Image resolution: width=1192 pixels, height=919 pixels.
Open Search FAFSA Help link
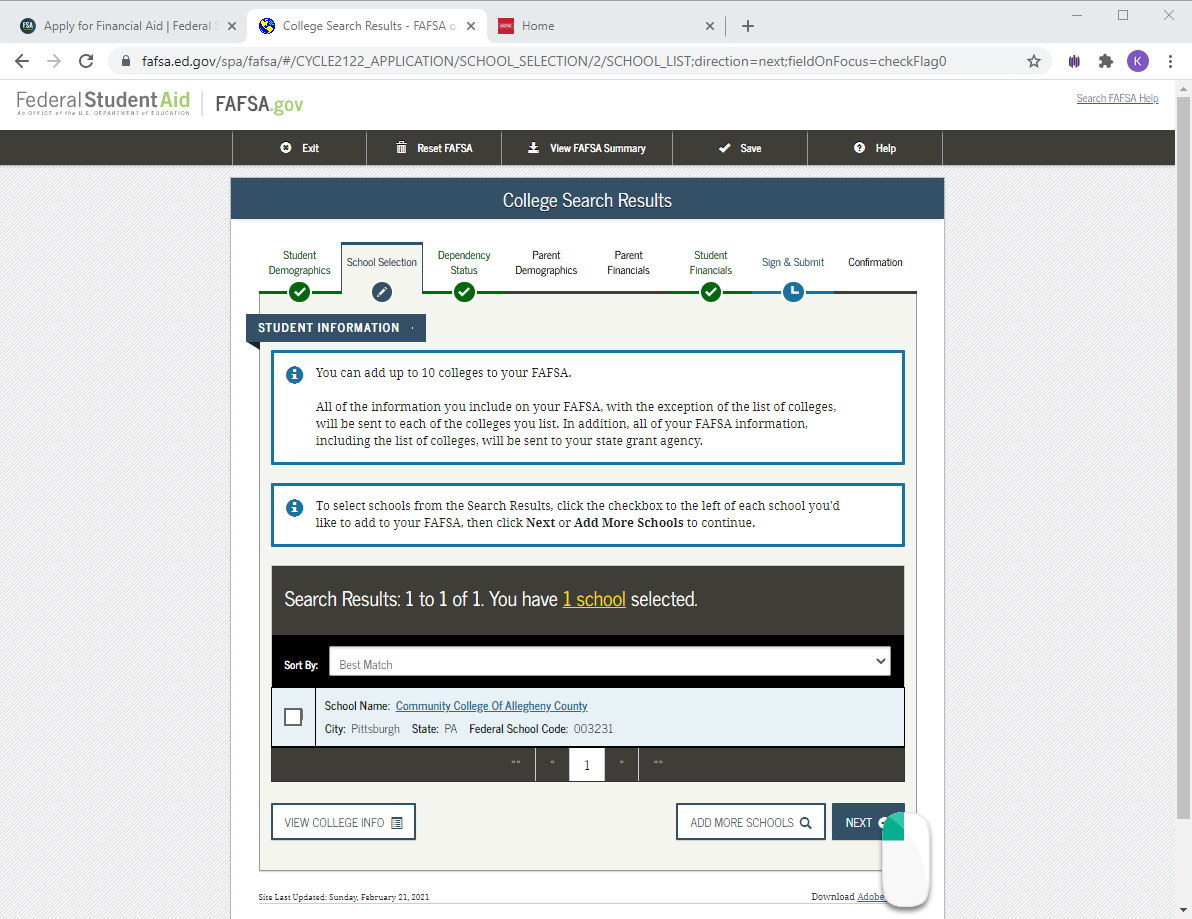[x=1117, y=98]
